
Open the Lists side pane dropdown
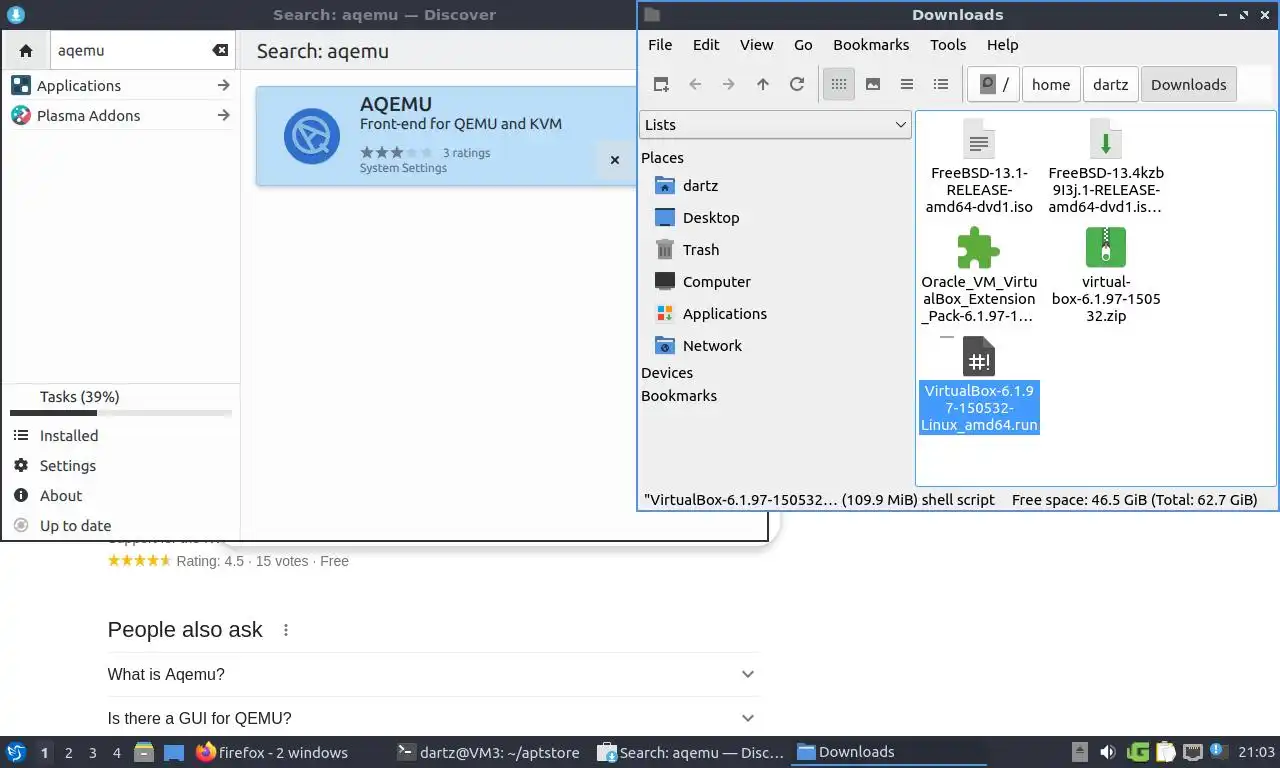pos(775,125)
